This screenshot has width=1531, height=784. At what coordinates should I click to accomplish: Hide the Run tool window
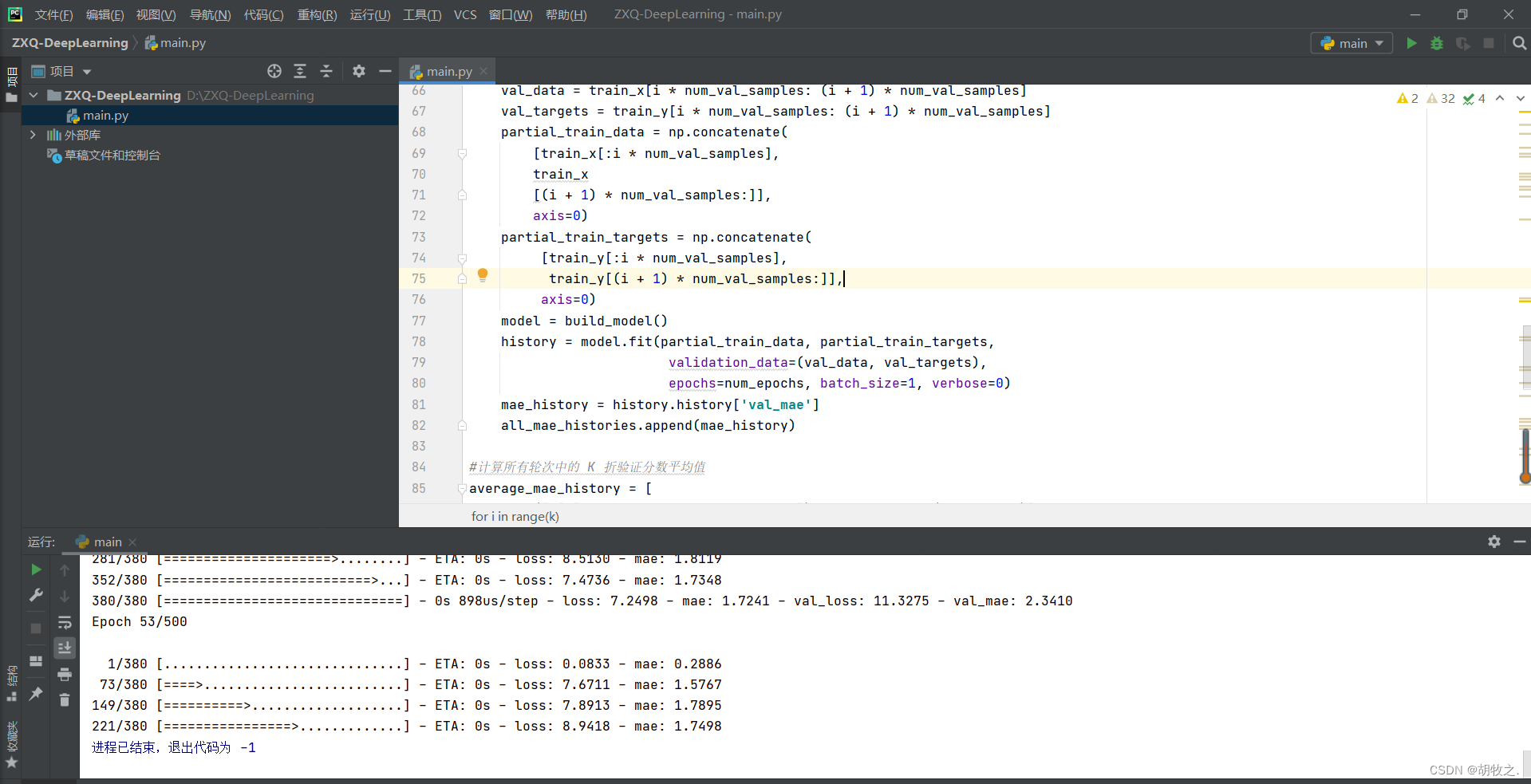pyautogui.click(x=1520, y=542)
